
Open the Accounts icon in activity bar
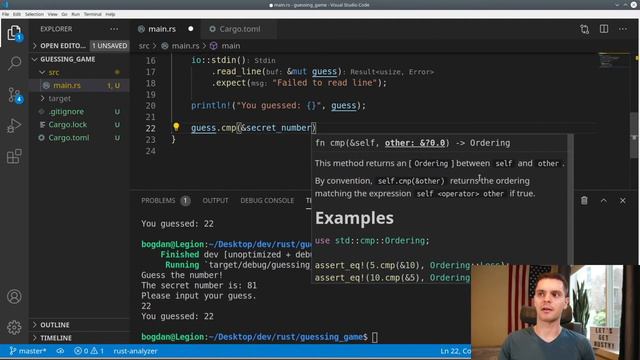(14, 296)
